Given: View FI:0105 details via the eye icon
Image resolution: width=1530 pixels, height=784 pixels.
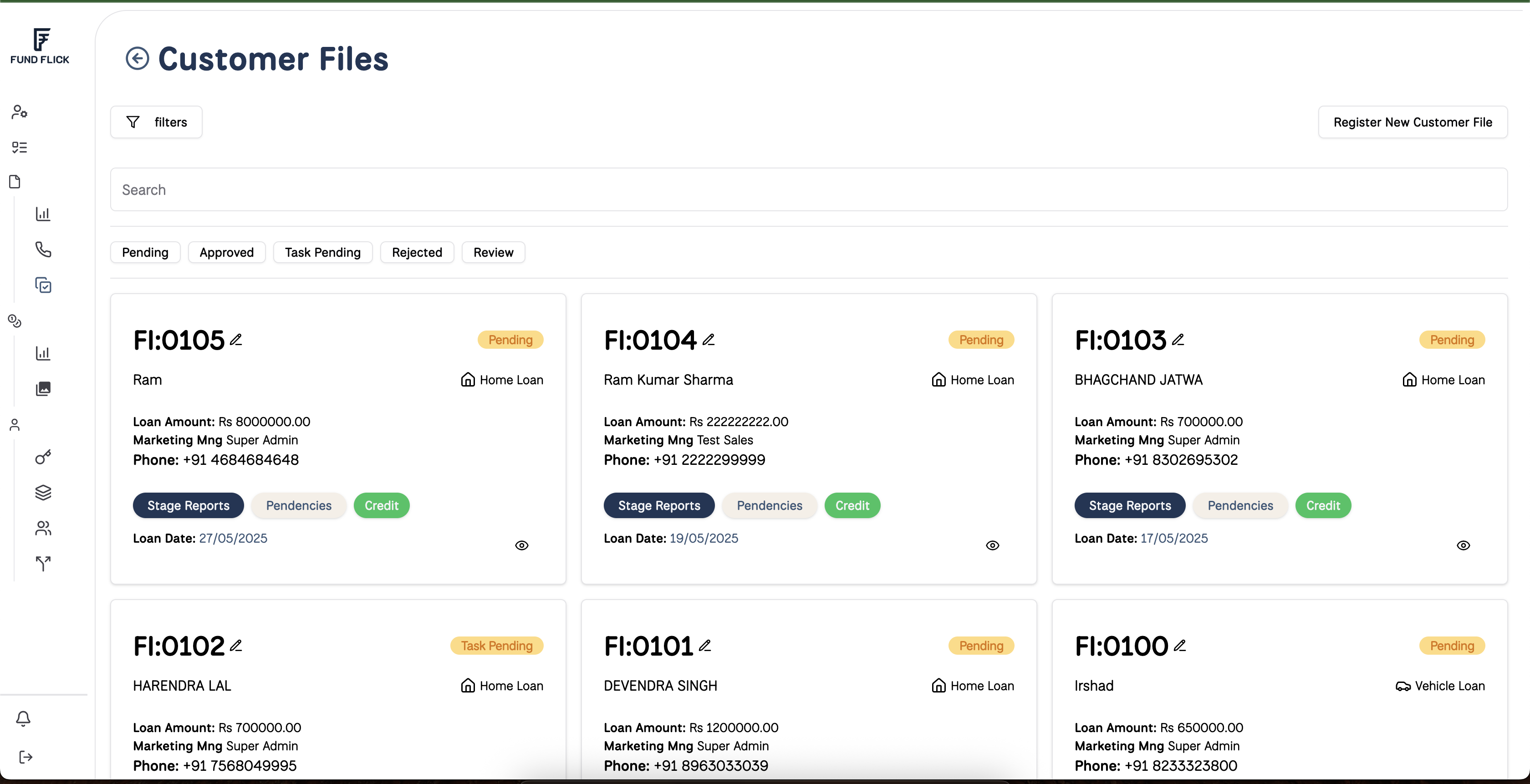Looking at the screenshot, I should pyautogui.click(x=521, y=545).
